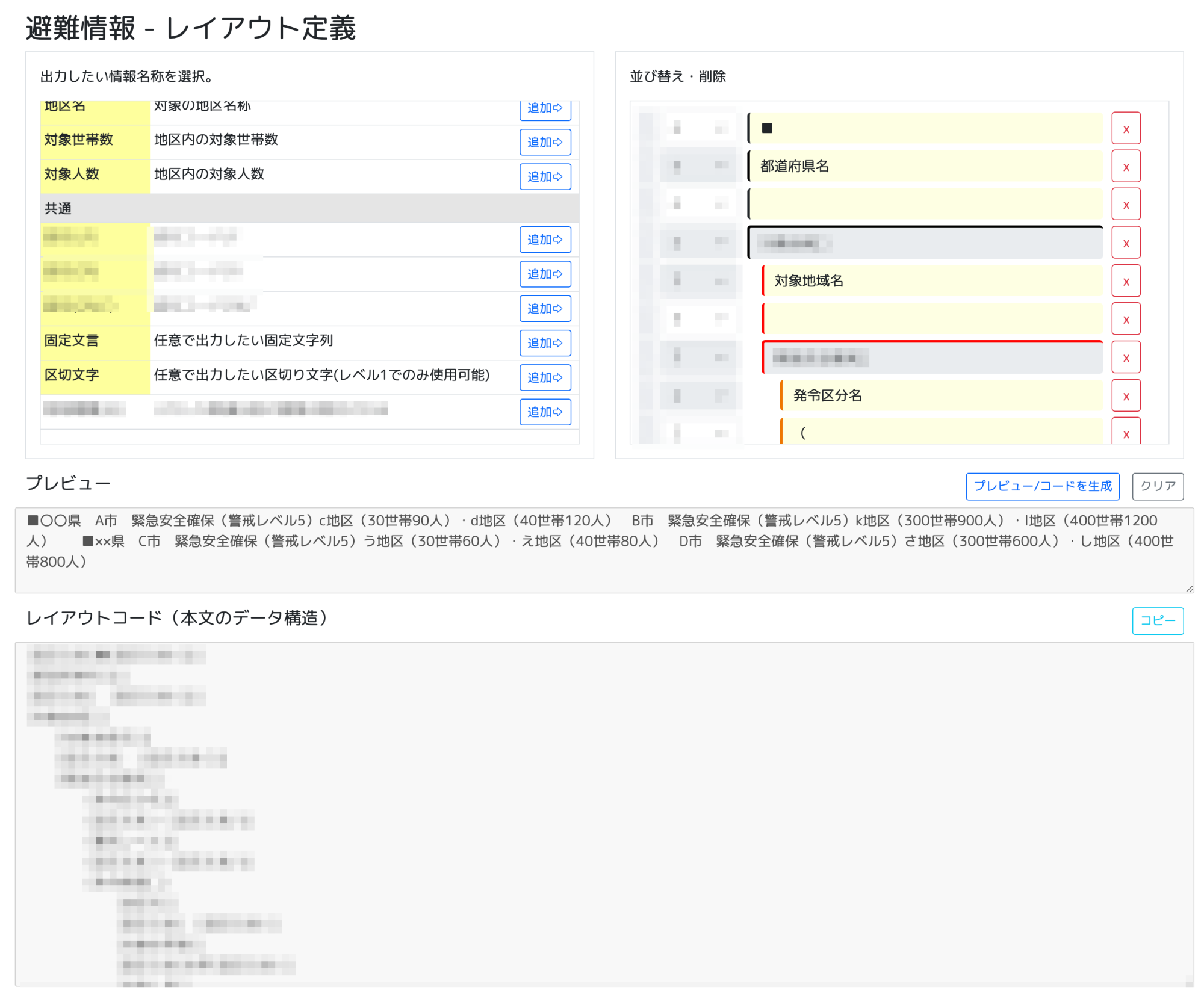This screenshot has height=996, width=1204.
Task: Click the preview textarea resize handle
Action: coord(1189,589)
